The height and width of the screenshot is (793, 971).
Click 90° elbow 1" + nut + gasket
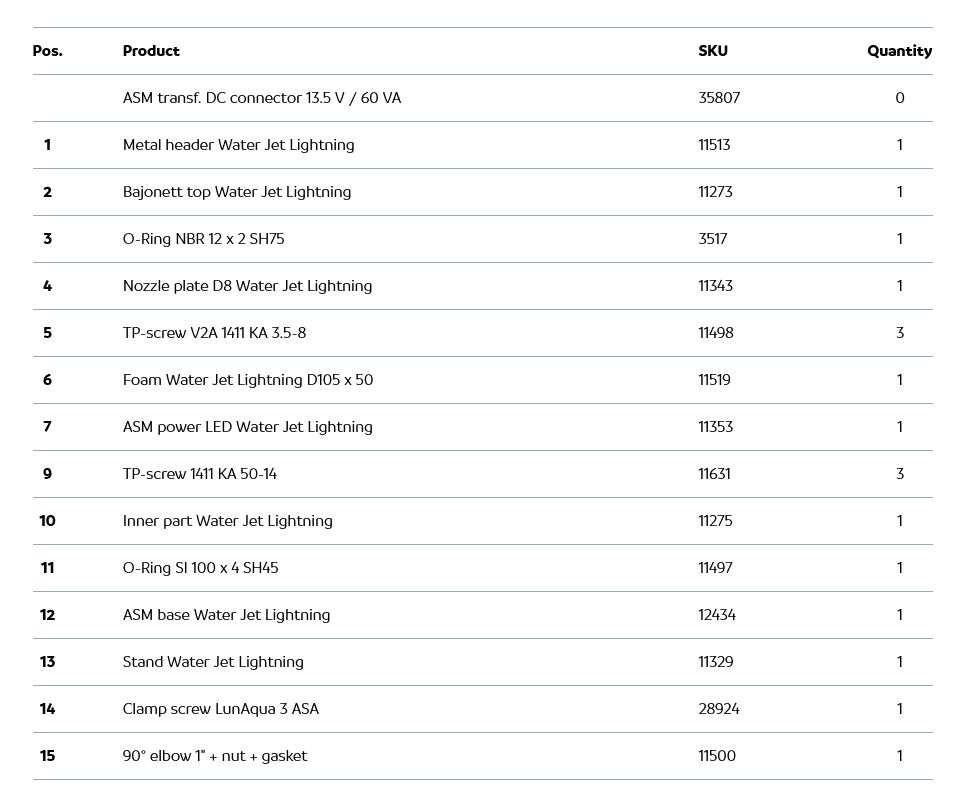click(215, 756)
